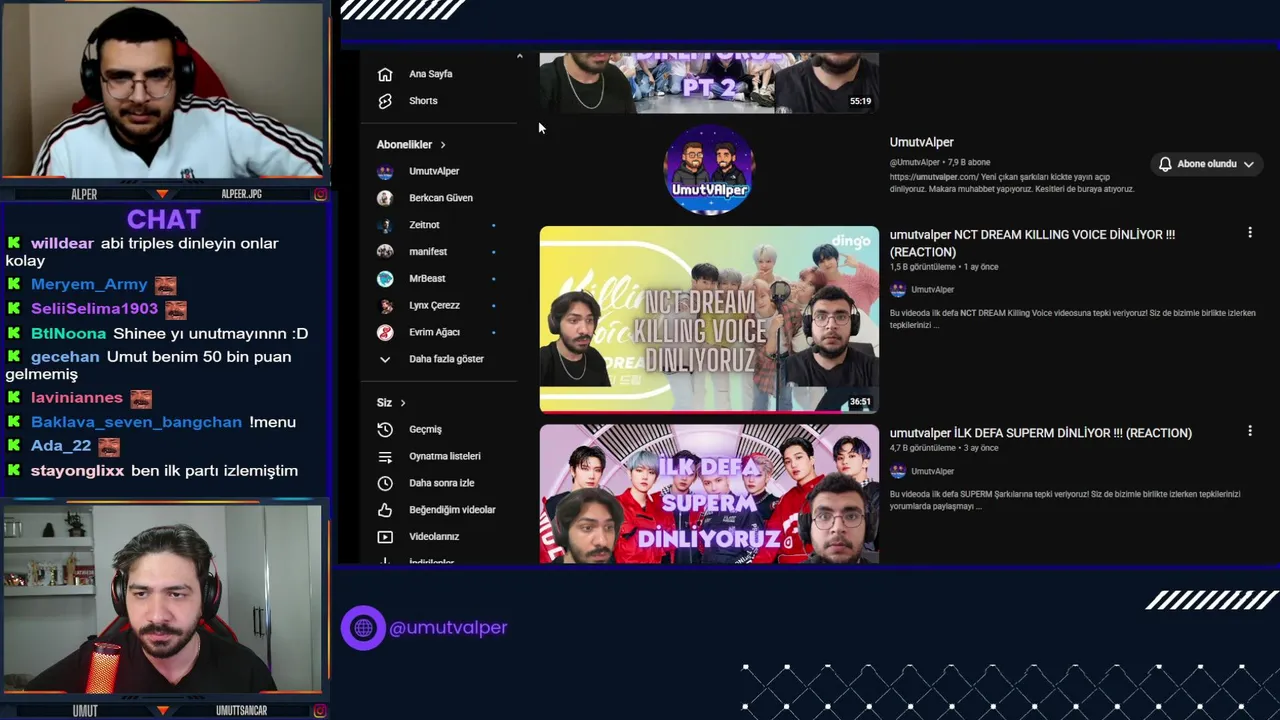The width and height of the screenshot is (1280, 720).
Task: Click @umutvalper handle text at bottom
Action: coord(448,628)
